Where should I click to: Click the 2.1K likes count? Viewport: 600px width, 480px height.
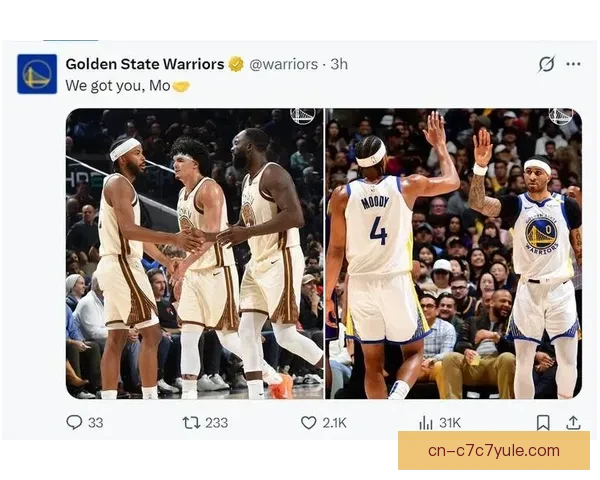tap(334, 423)
